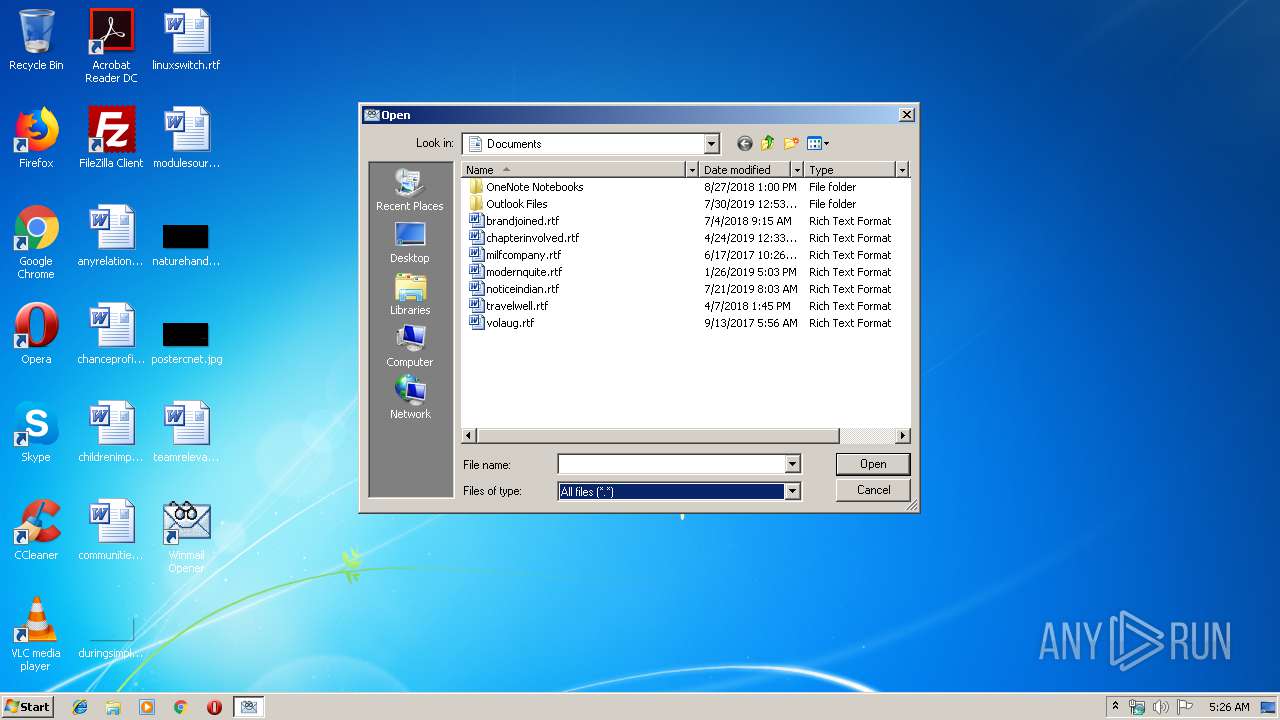Image resolution: width=1280 pixels, height=720 pixels.
Task: Select travelwell.rtf file
Action: pos(509,306)
